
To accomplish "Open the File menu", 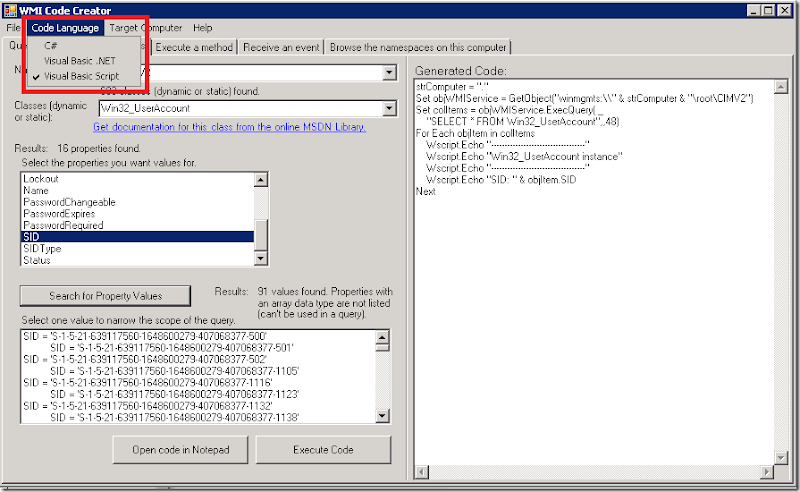I will [x=13, y=28].
